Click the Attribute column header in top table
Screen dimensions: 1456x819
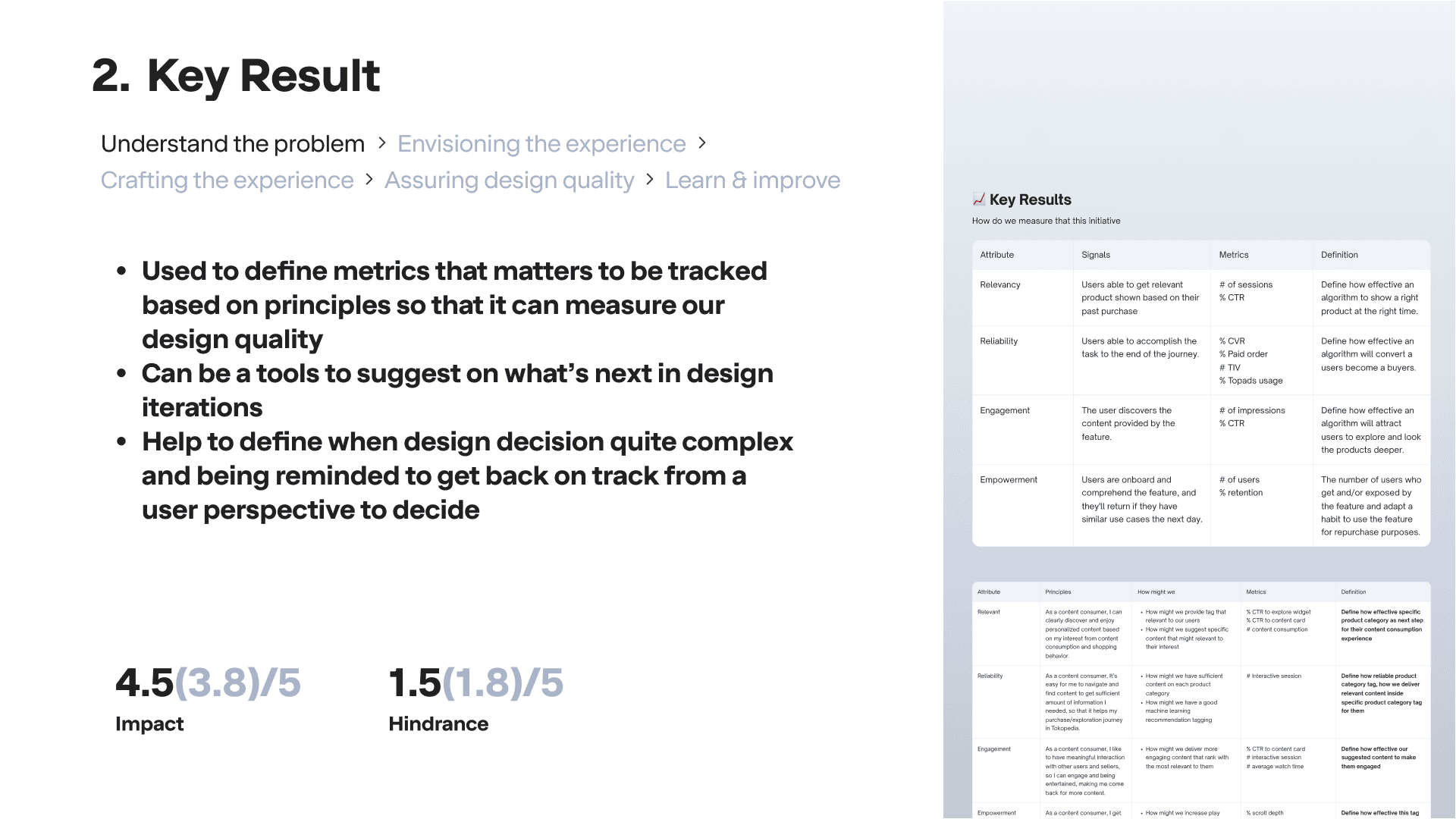click(x=996, y=255)
